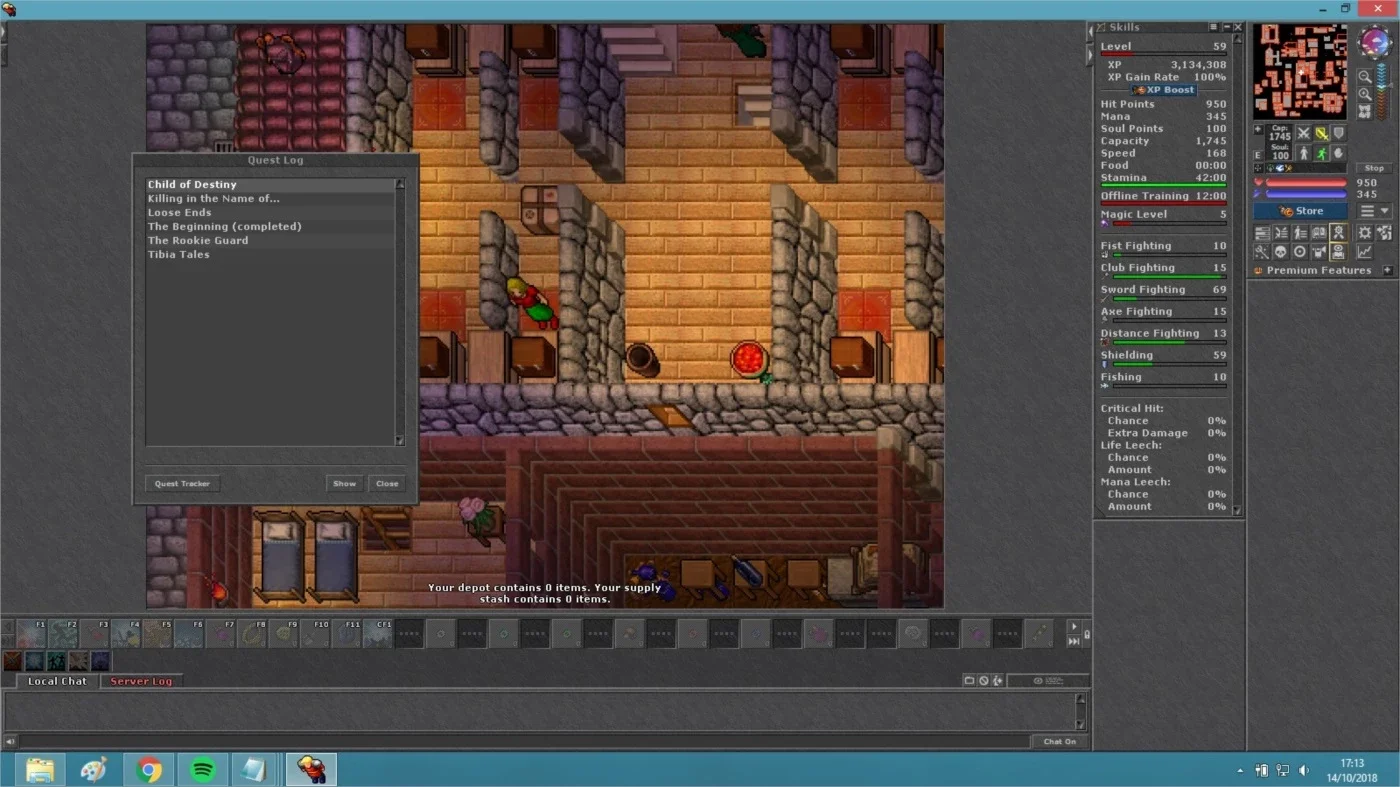Zoom out the minimap
This screenshot has height=787, width=1400.
coord(1365,77)
